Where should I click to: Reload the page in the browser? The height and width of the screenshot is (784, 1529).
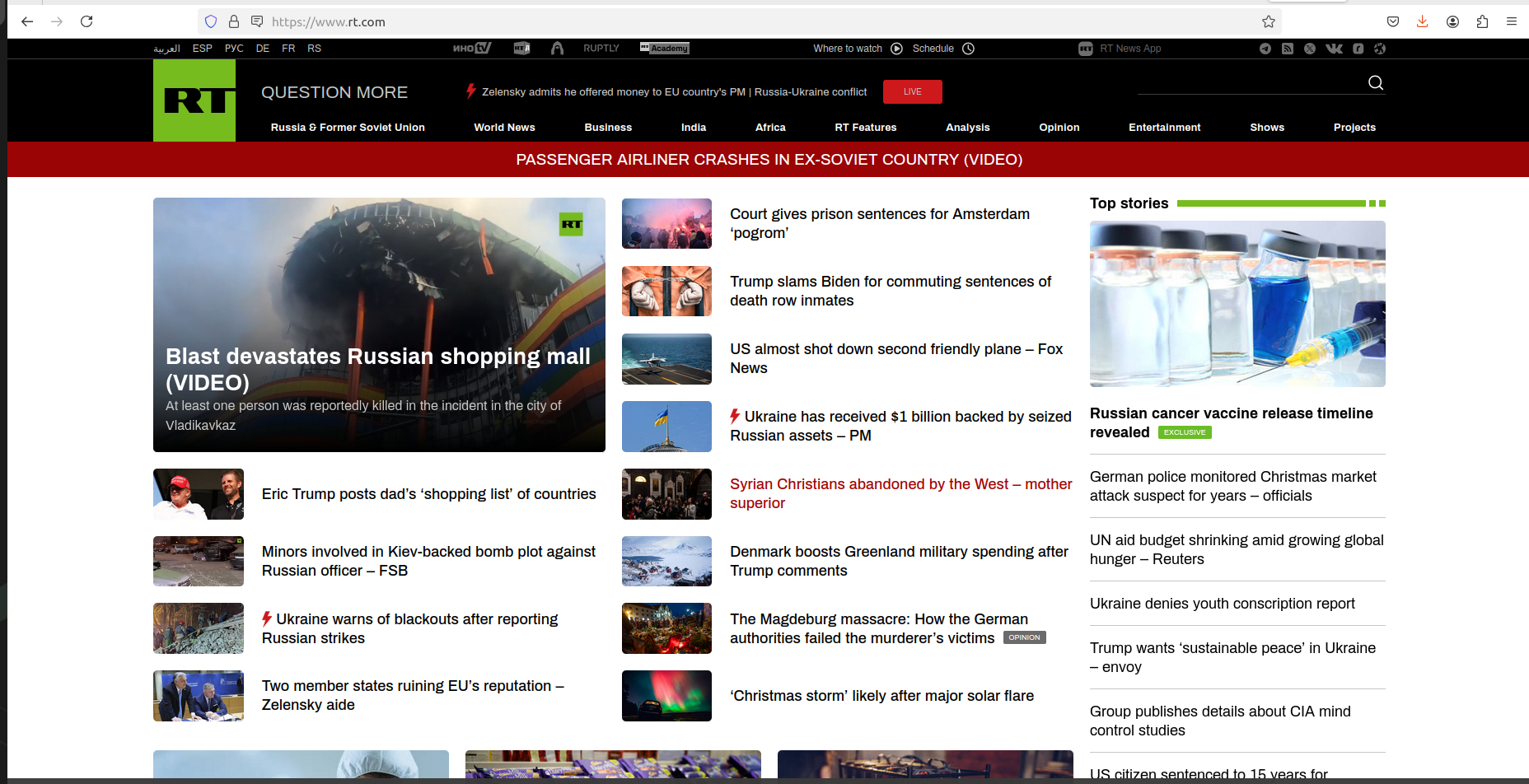pos(87,22)
